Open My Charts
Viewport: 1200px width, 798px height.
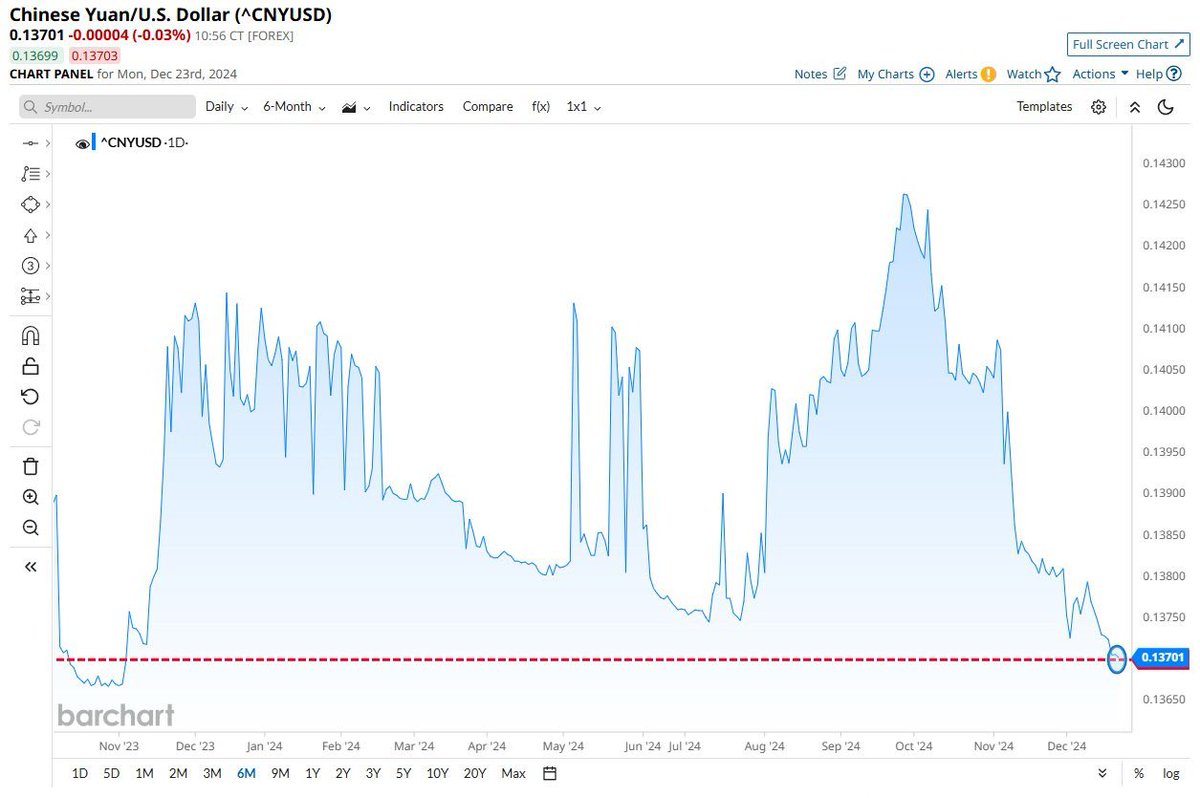pyautogui.click(x=896, y=74)
